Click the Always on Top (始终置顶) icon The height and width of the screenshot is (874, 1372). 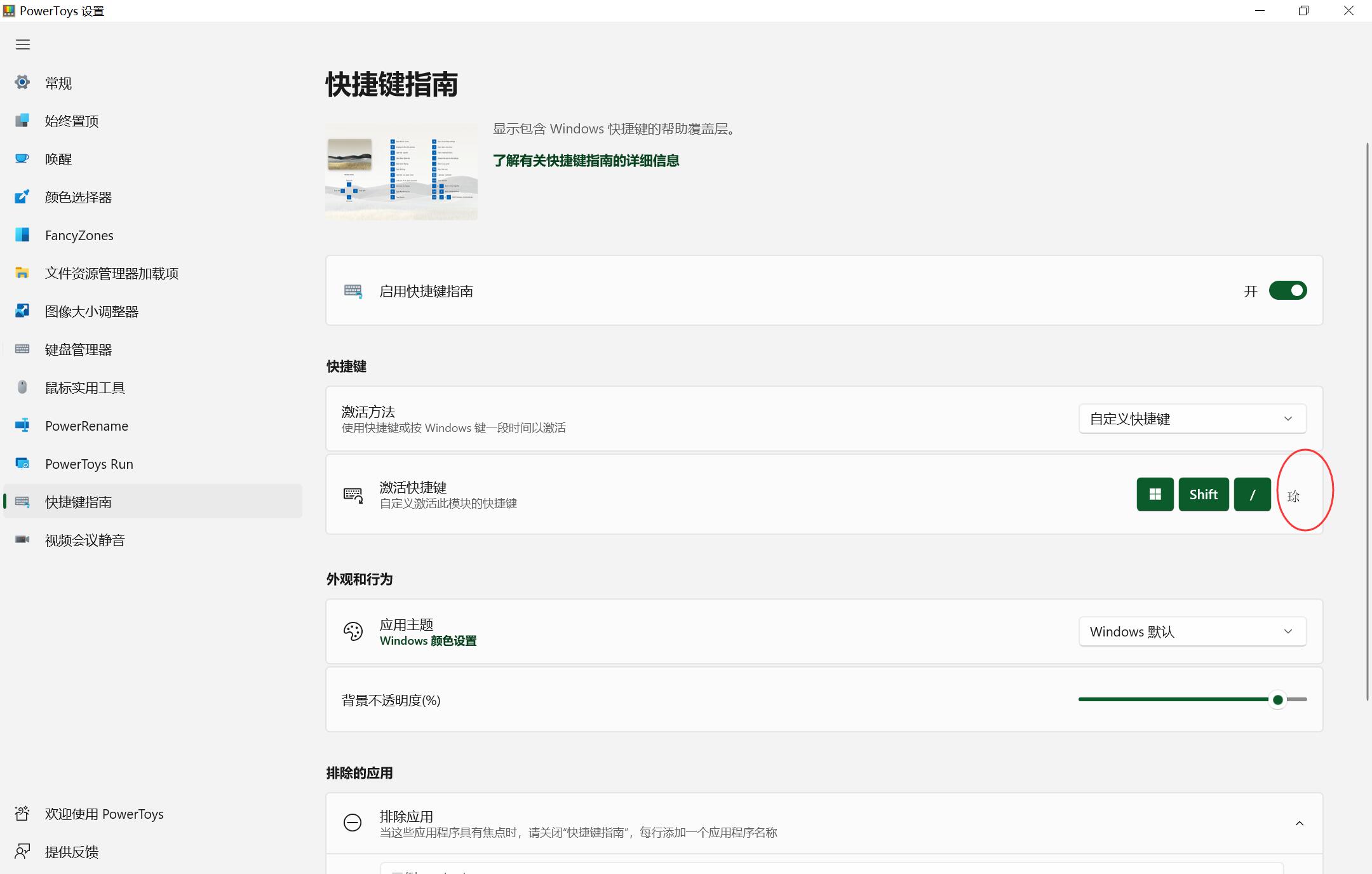(x=22, y=121)
